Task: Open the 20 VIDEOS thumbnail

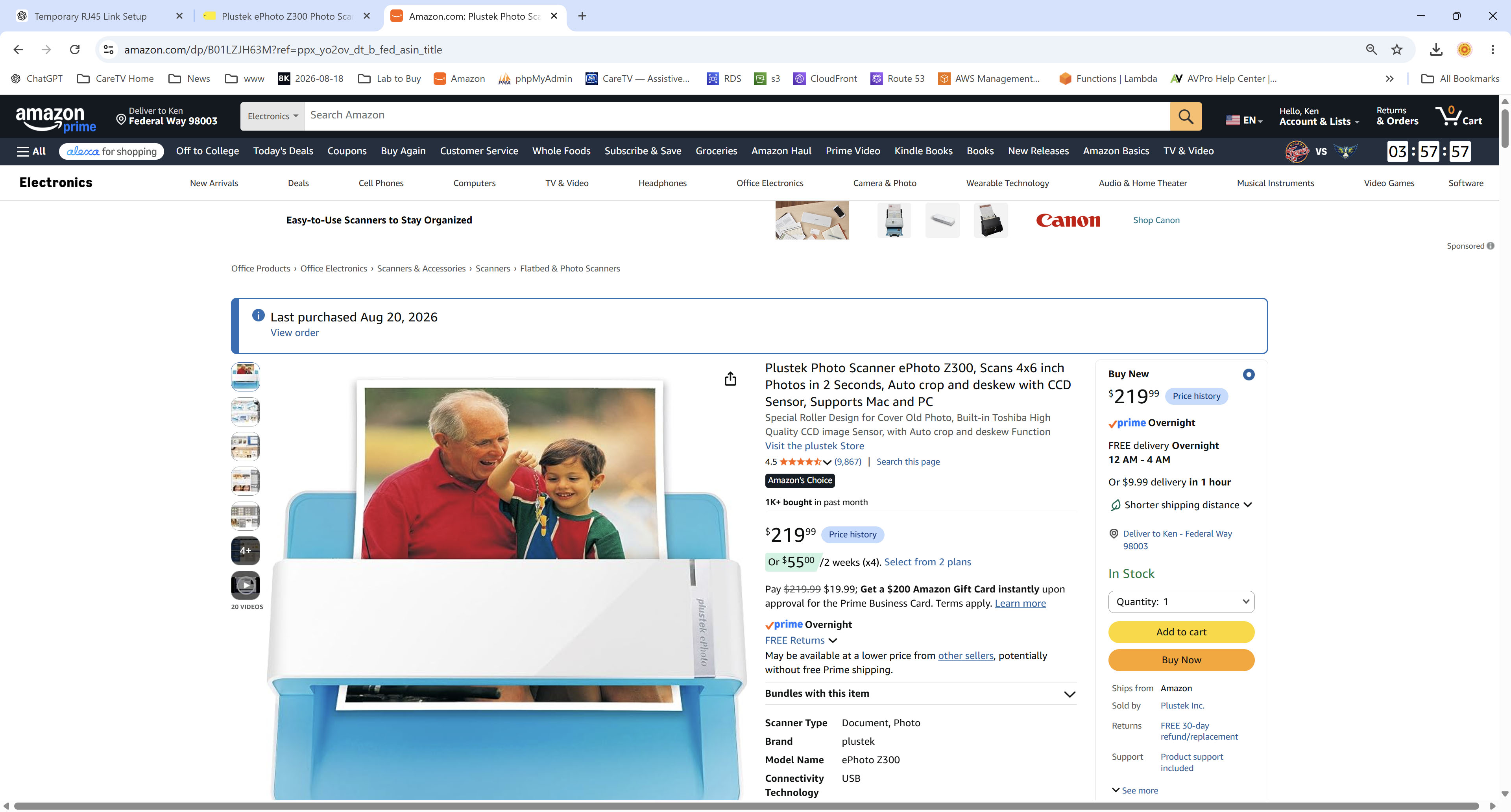Action: (245, 585)
